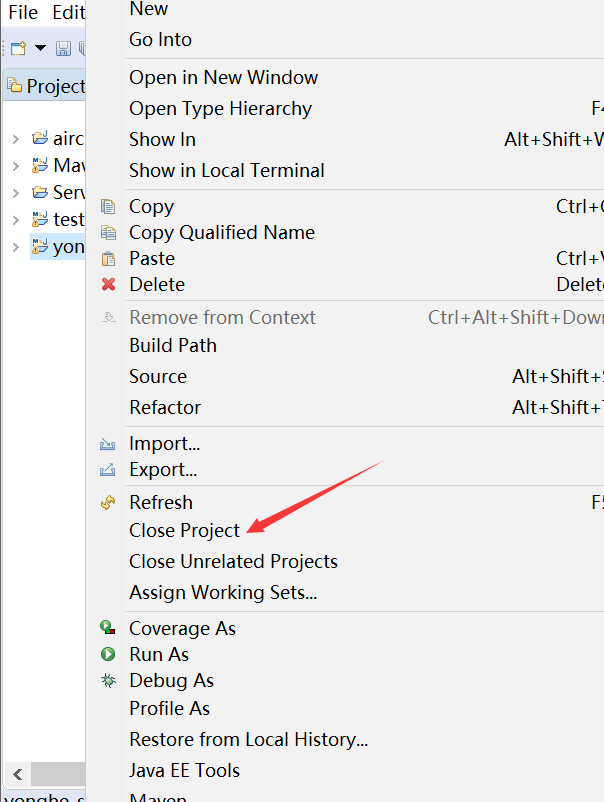
Task: Click the Paste clipboard icon
Action: (108, 259)
